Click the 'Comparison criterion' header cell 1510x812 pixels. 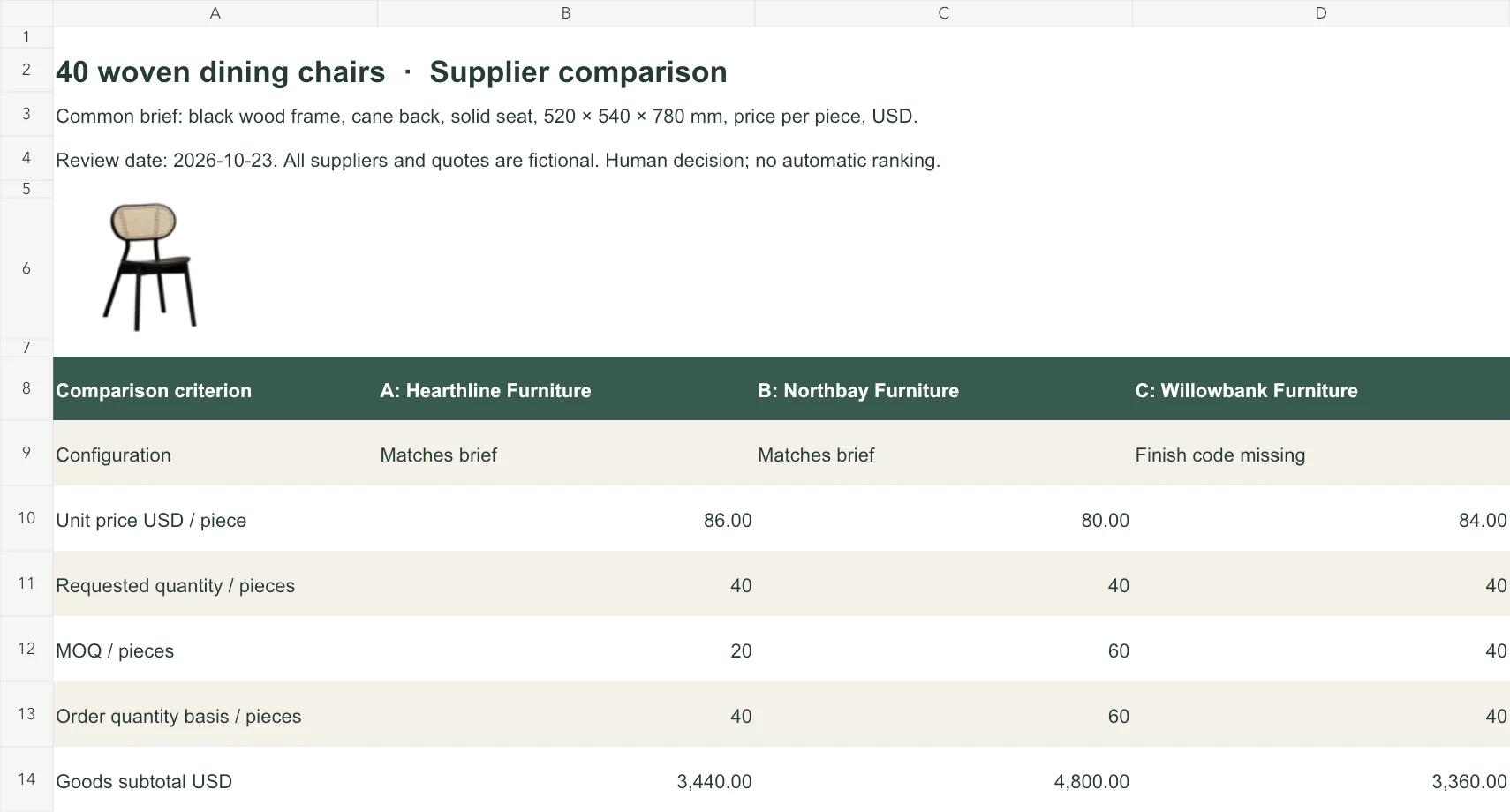pos(215,389)
